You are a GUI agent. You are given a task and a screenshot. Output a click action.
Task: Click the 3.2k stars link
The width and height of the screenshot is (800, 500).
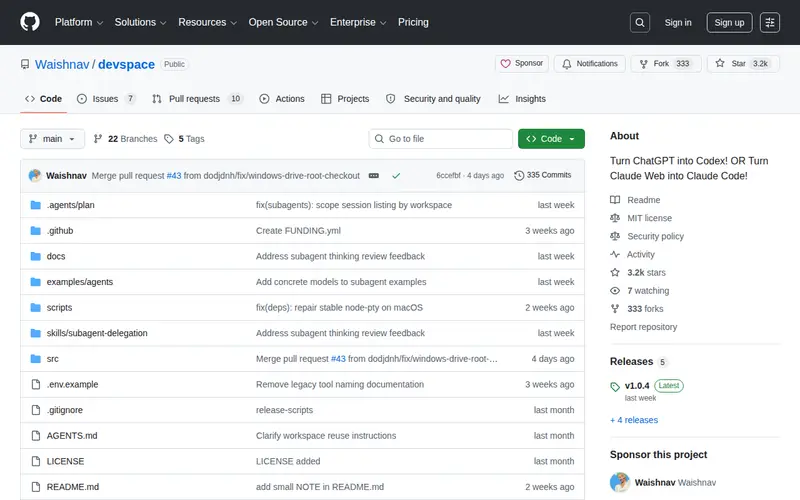(638, 272)
